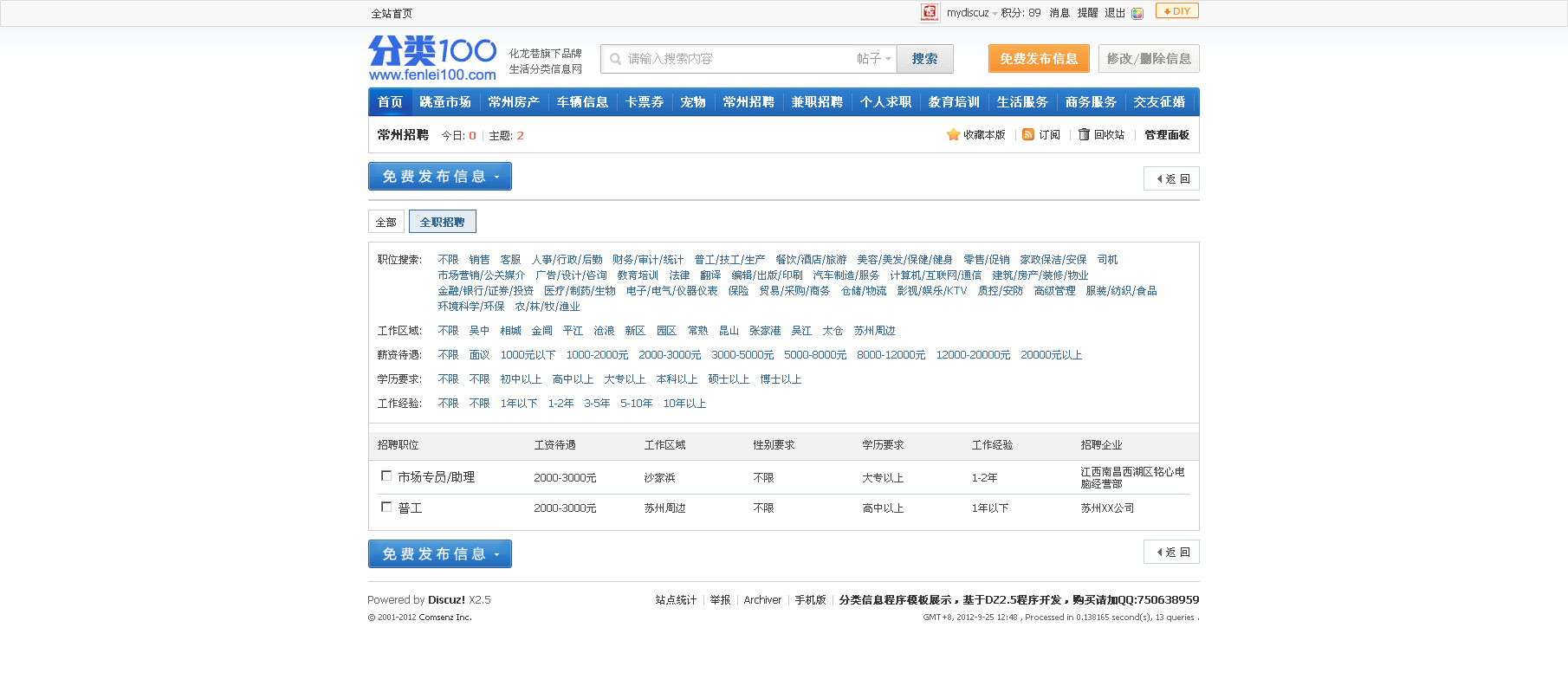The height and width of the screenshot is (692, 1568).
Task: Open the 常州房产 navigation menu item
Action: click(x=513, y=102)
